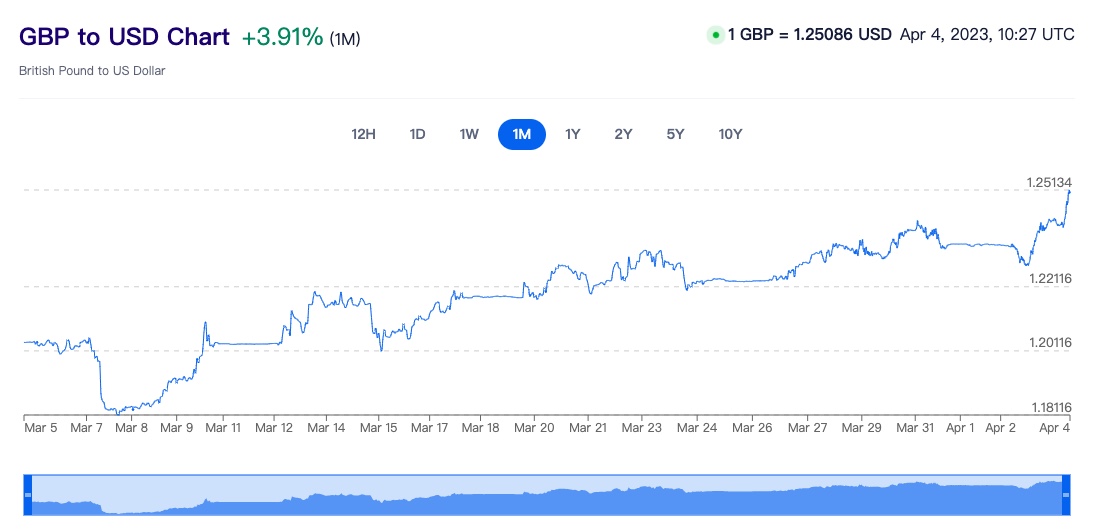Image resolution: width=1099 pixels, height=530 pixels.
Task: Open the 10Y chart range
Action: tap(730, 134)
